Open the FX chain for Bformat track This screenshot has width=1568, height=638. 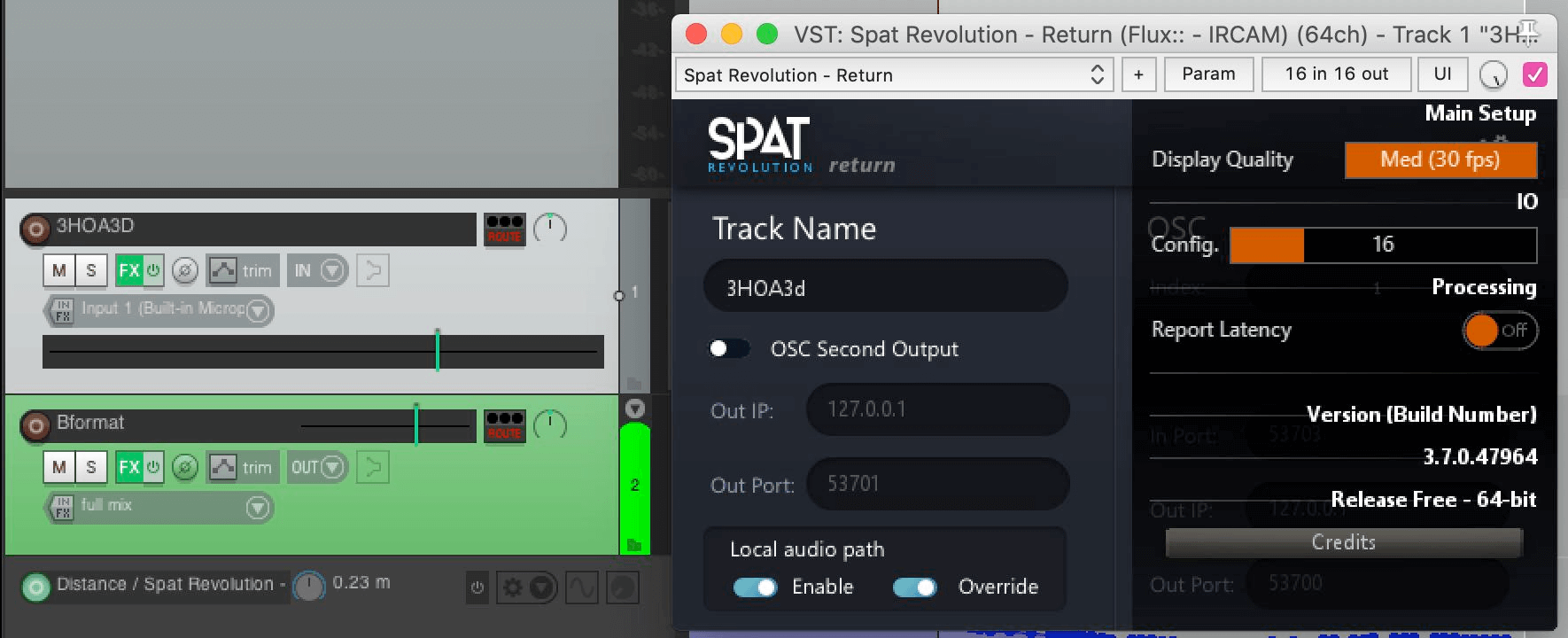click(x=129, y=467)
